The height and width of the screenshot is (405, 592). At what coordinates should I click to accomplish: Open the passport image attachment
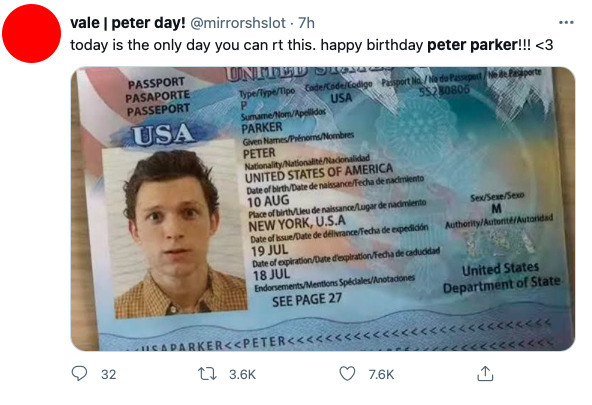click(x=323, y=209)
